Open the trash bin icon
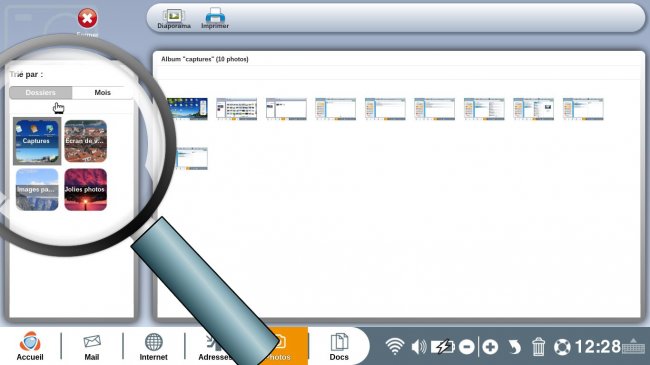Screen dimensions: 650x365 pyautogui.click(x=538, y=347)
